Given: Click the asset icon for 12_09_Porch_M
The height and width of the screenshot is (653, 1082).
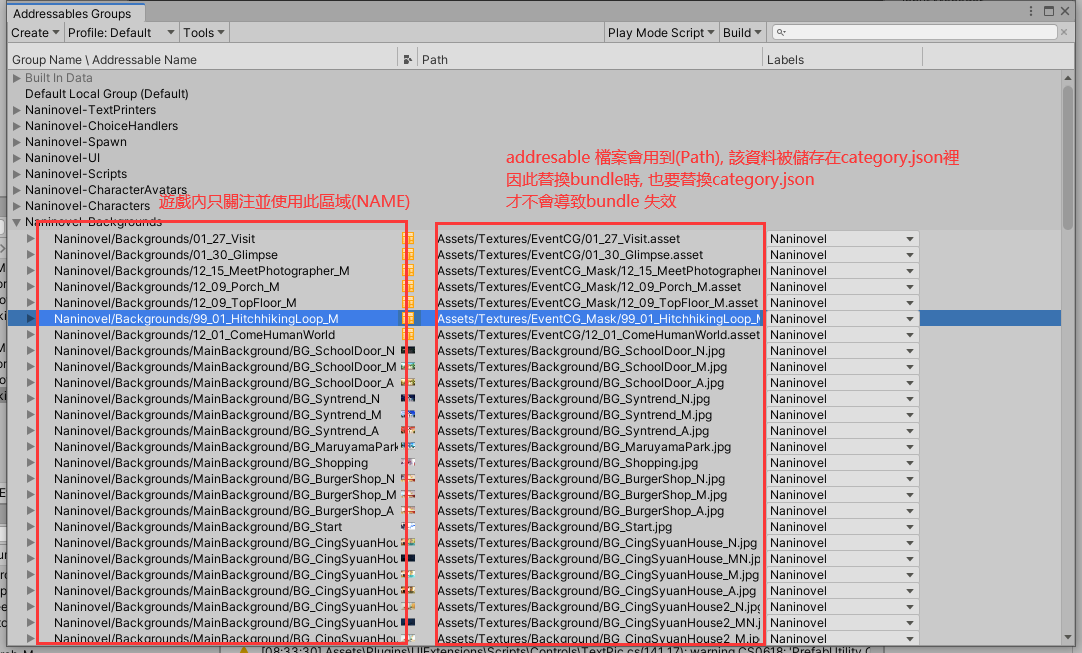Looking at the screenshot, I should (407, 287).
